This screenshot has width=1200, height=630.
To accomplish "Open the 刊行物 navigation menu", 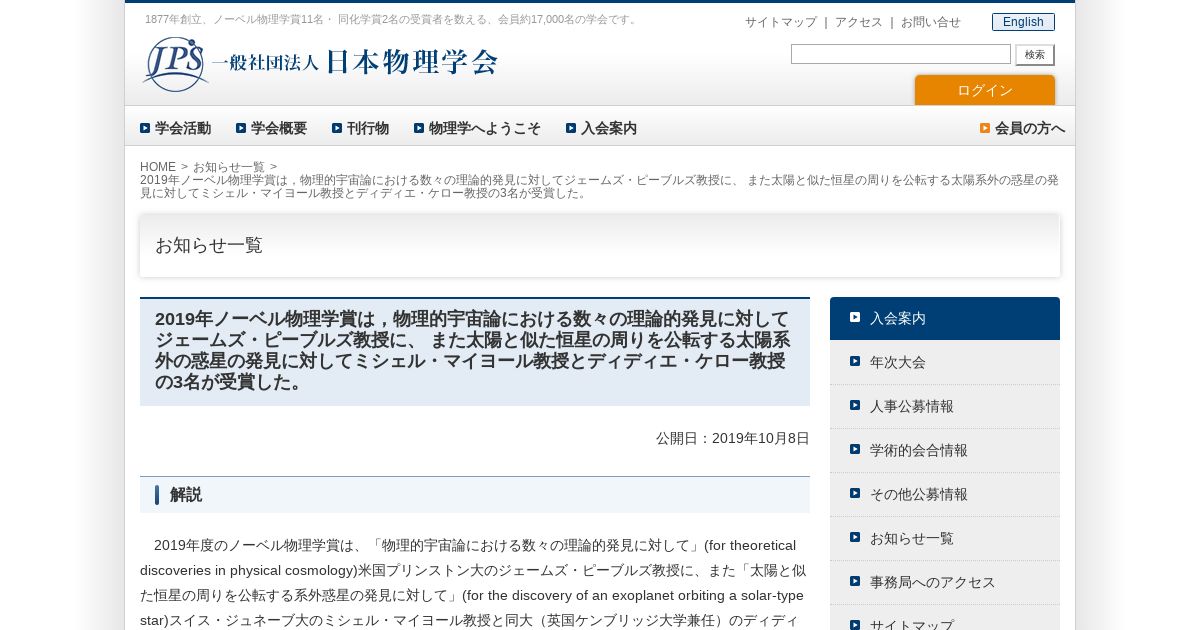I will [x=361, y=128].
